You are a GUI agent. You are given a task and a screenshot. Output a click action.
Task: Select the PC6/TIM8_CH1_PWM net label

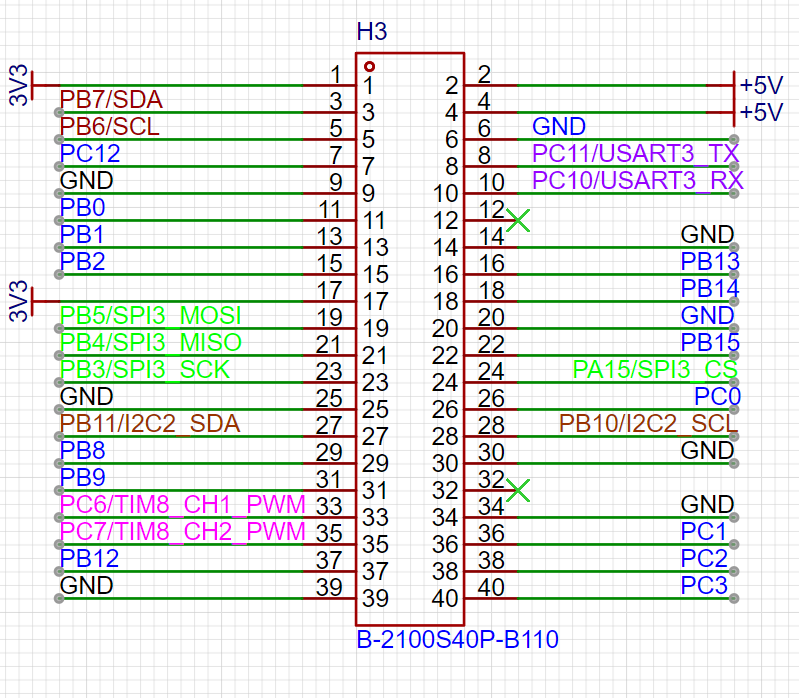pyautogui.click(x=183, y=504)
